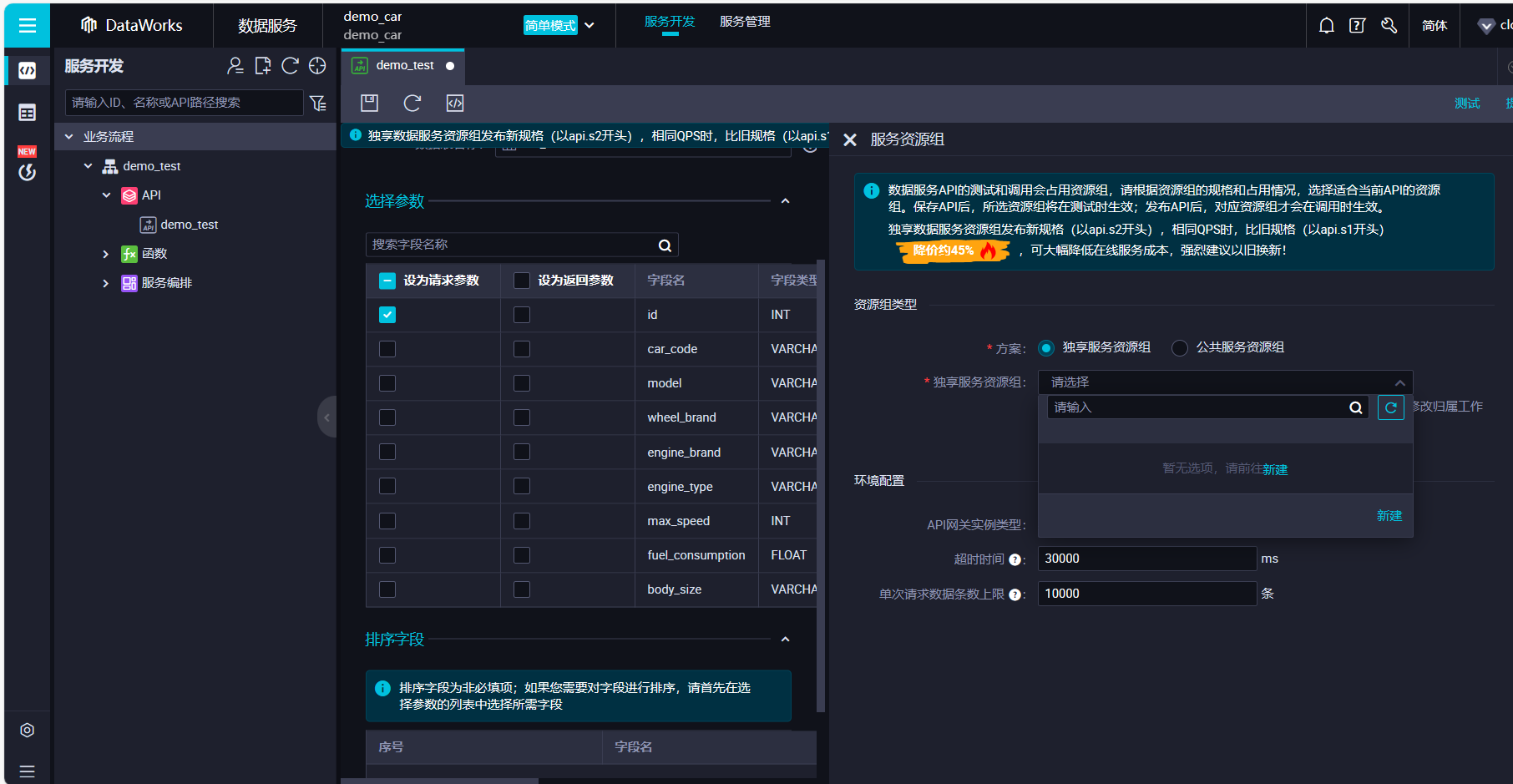The width and height of the screenshot is (1513, 784).
Task: Check request parameter for max_speed
Action: [387, 521]
